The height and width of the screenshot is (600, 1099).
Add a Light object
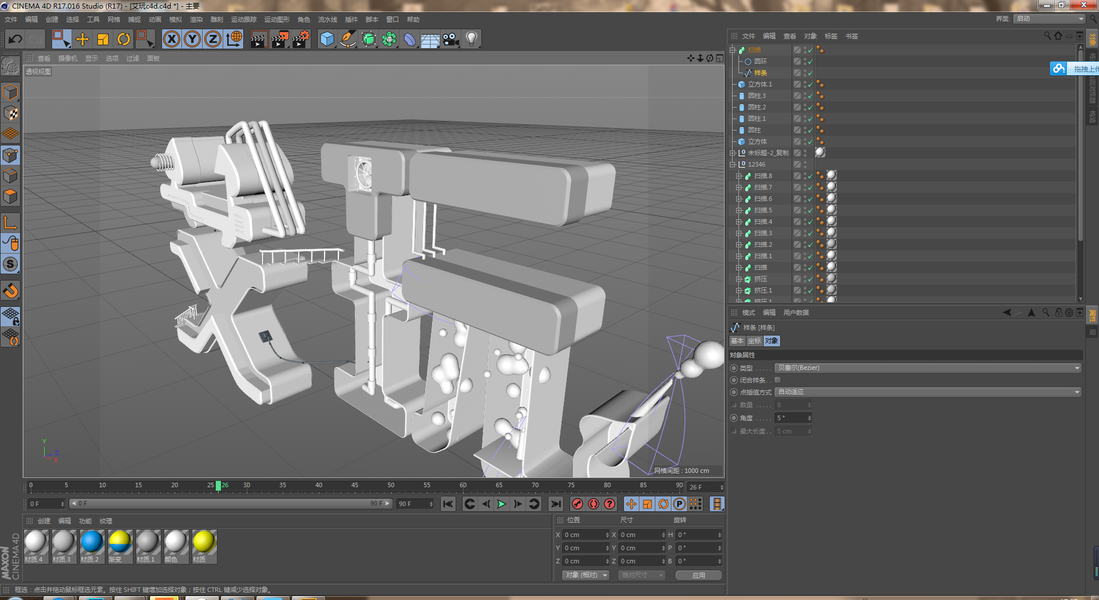tap(472, 39)
